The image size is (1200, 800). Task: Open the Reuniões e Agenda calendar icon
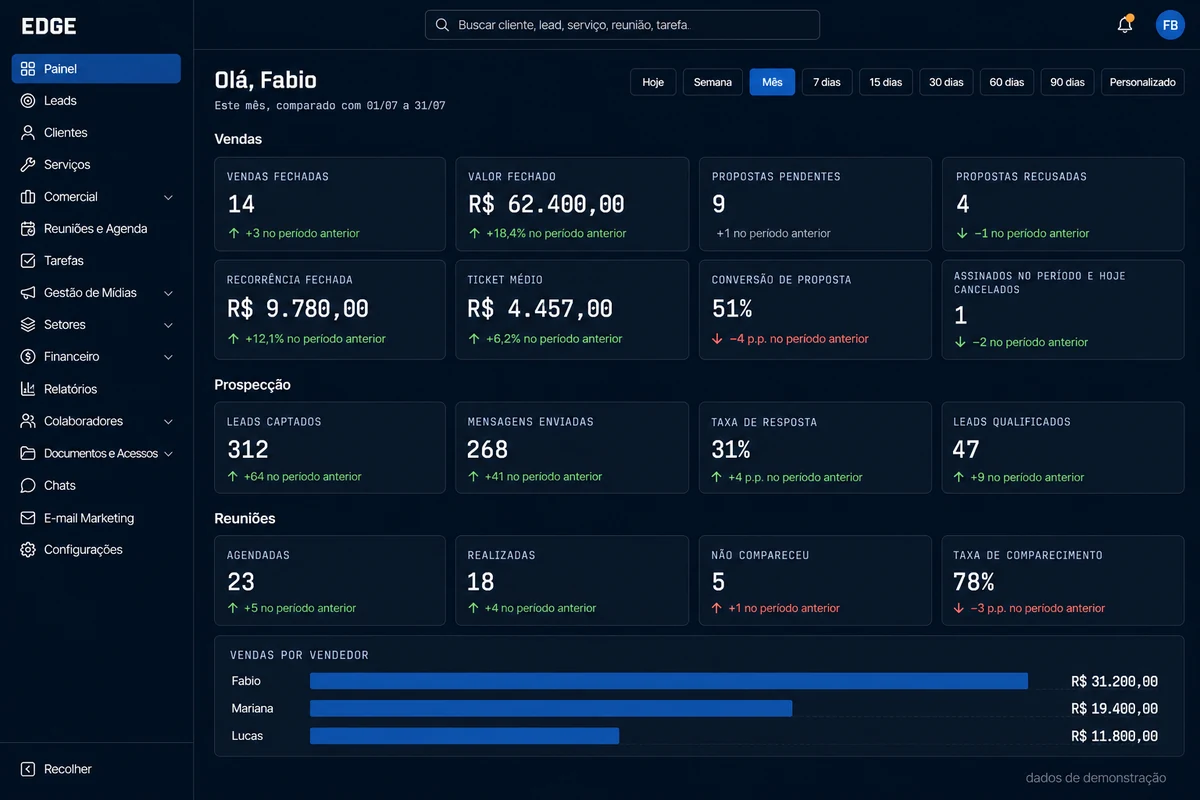click(x=28, y=229)
